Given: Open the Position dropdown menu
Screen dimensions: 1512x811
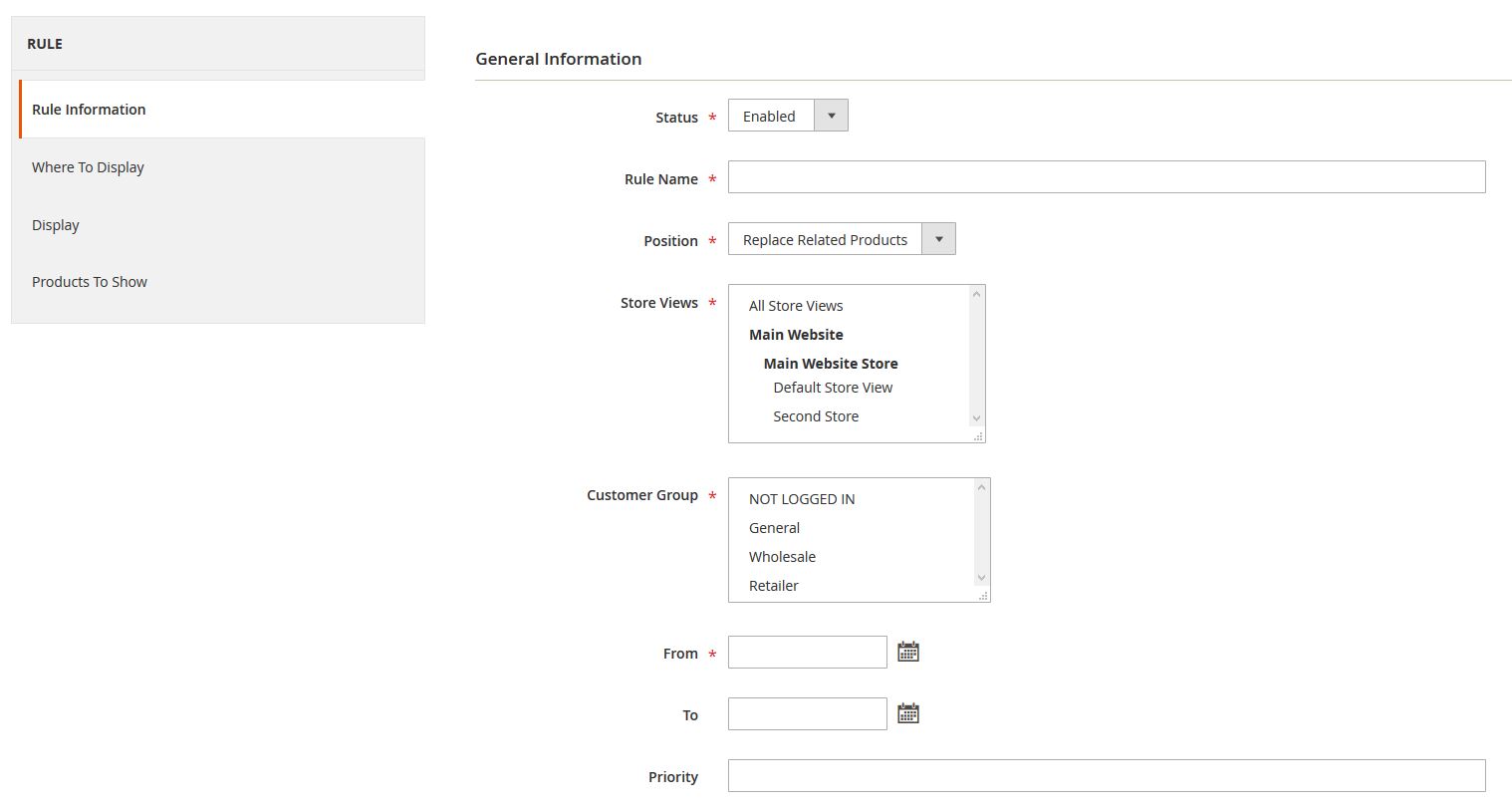Looking at the screenshot, I should pos(841,239).
